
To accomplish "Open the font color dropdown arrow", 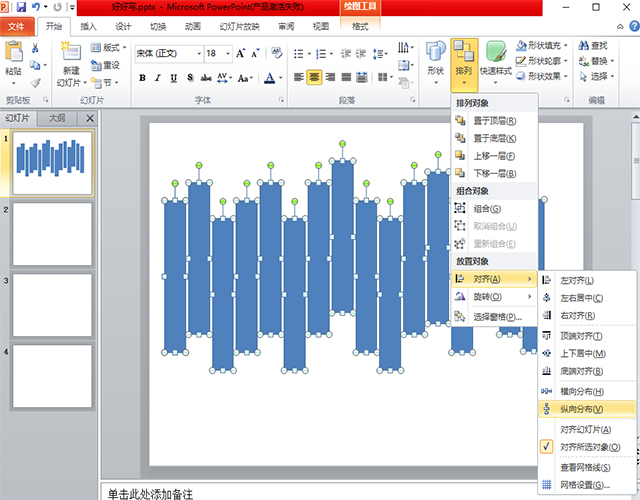I will (280, 78).
